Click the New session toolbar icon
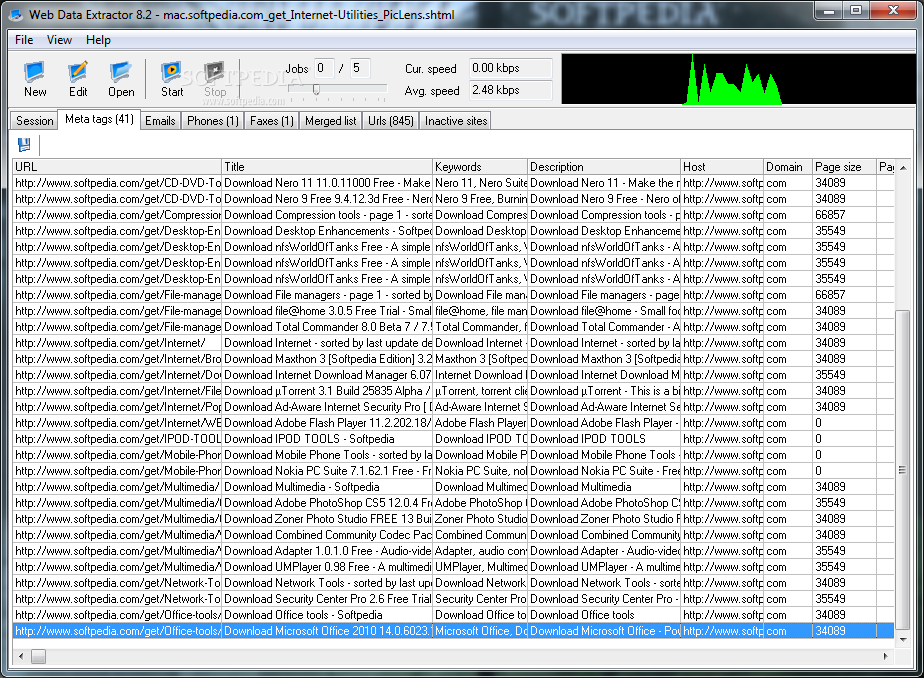This screenshot has height=678, width=924. click(x=34, y=71)
